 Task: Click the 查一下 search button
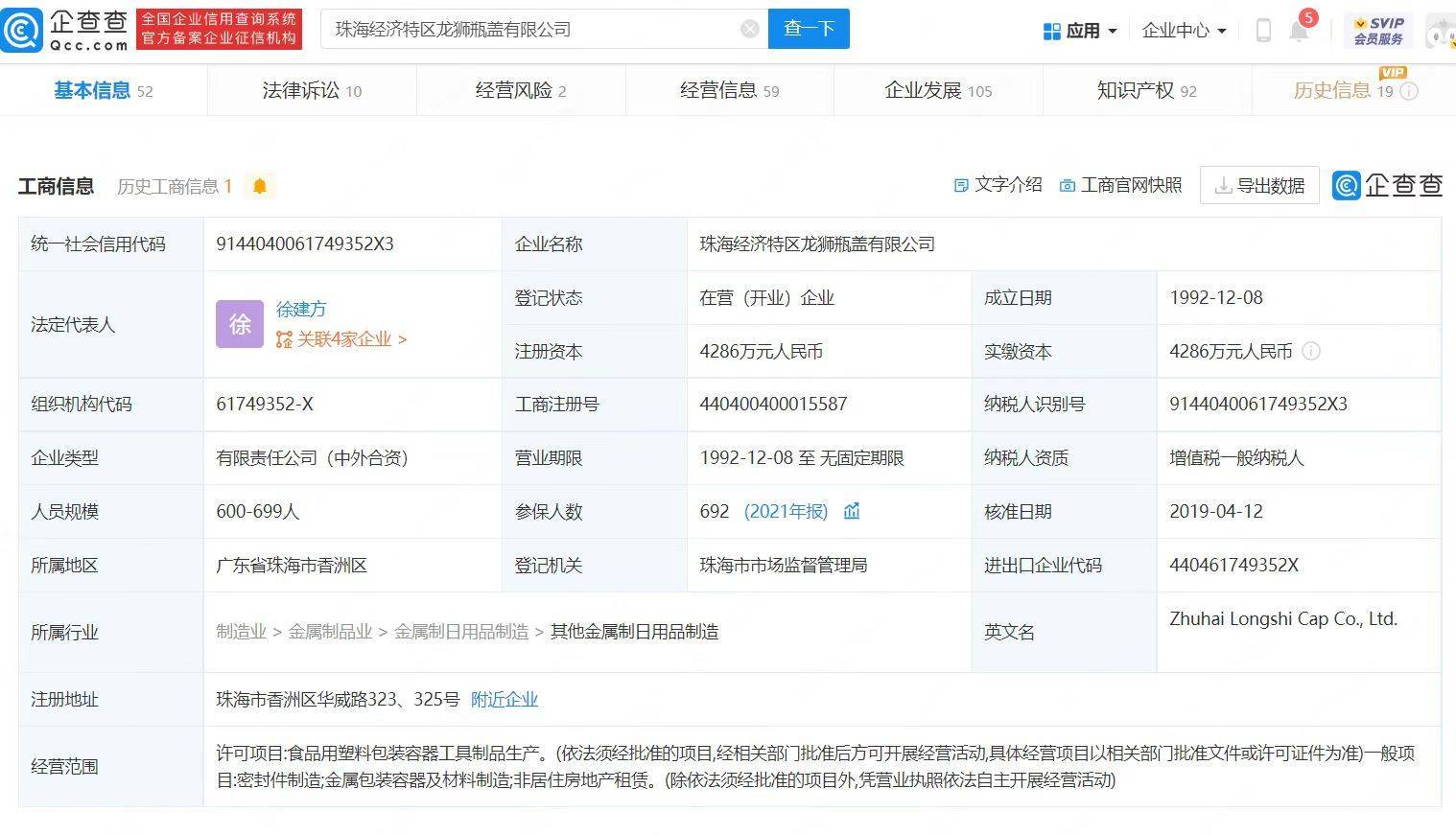click(x=809, y=29)
